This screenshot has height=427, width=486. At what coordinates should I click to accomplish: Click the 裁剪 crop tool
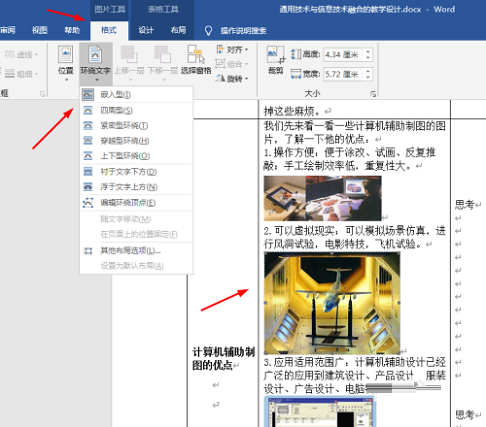pos(276,60)
